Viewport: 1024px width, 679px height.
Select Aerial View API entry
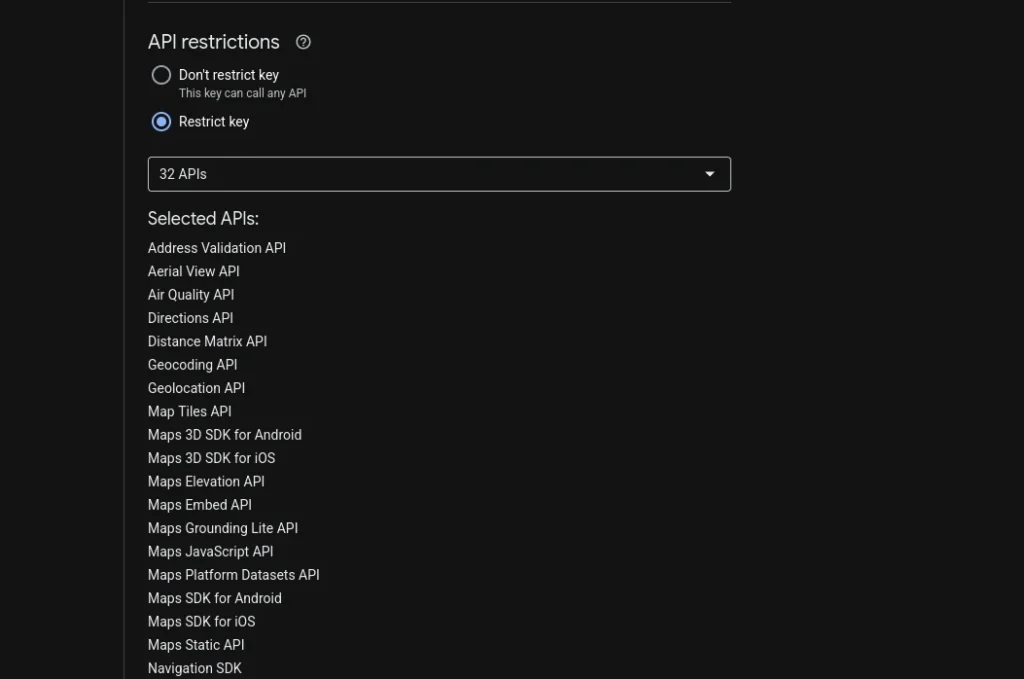(194, 271)
